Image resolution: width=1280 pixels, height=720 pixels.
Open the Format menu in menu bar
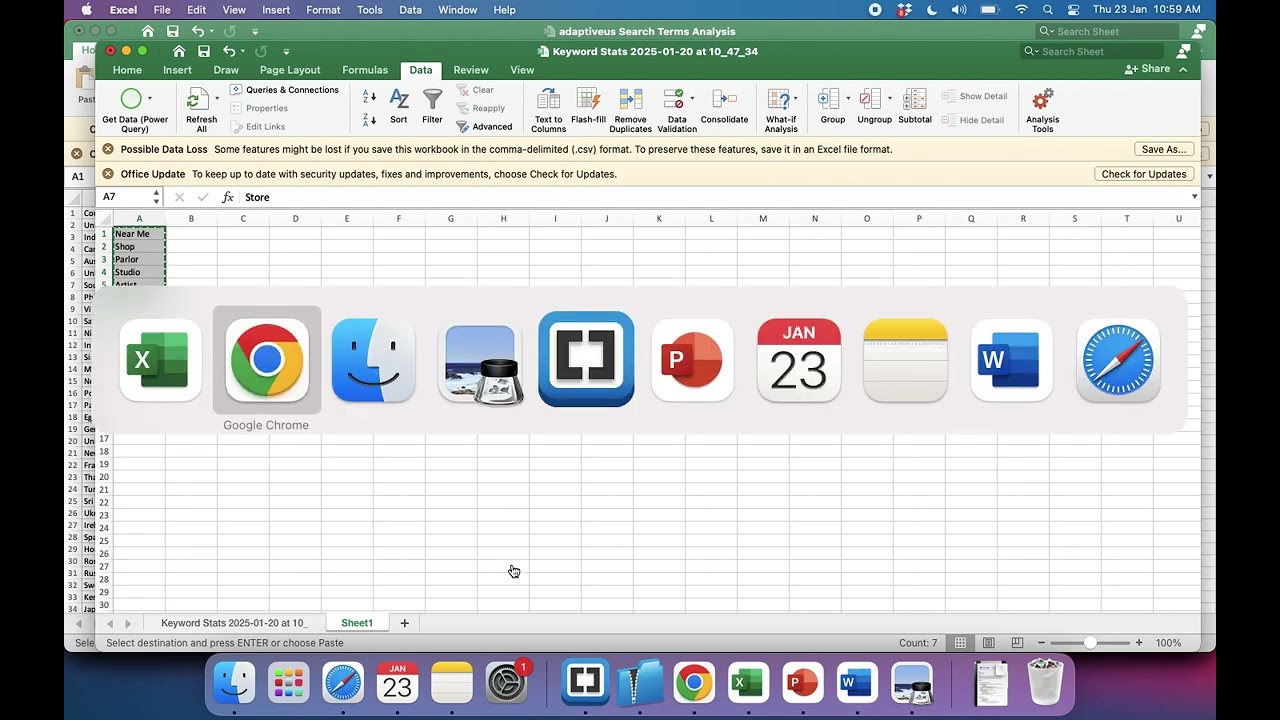[x=323, y=10]
